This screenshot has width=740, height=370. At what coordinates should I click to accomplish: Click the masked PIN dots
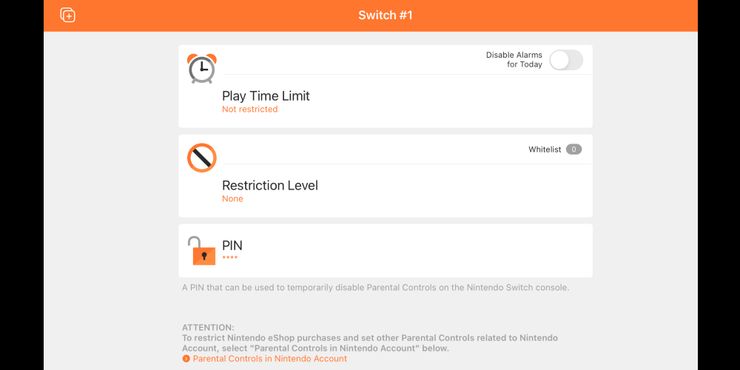230,257
